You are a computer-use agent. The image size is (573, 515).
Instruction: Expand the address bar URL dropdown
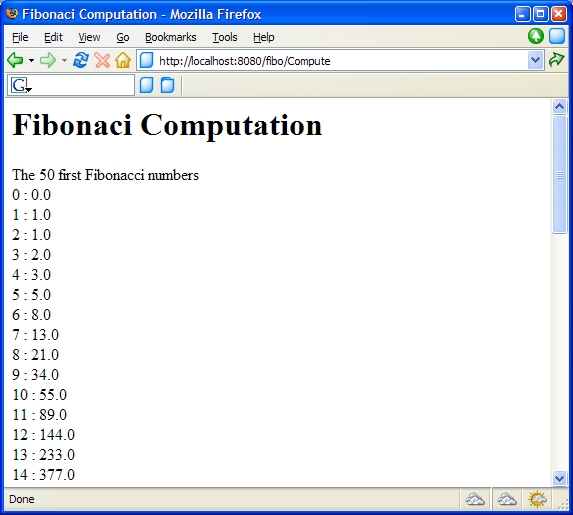[535, 60]
